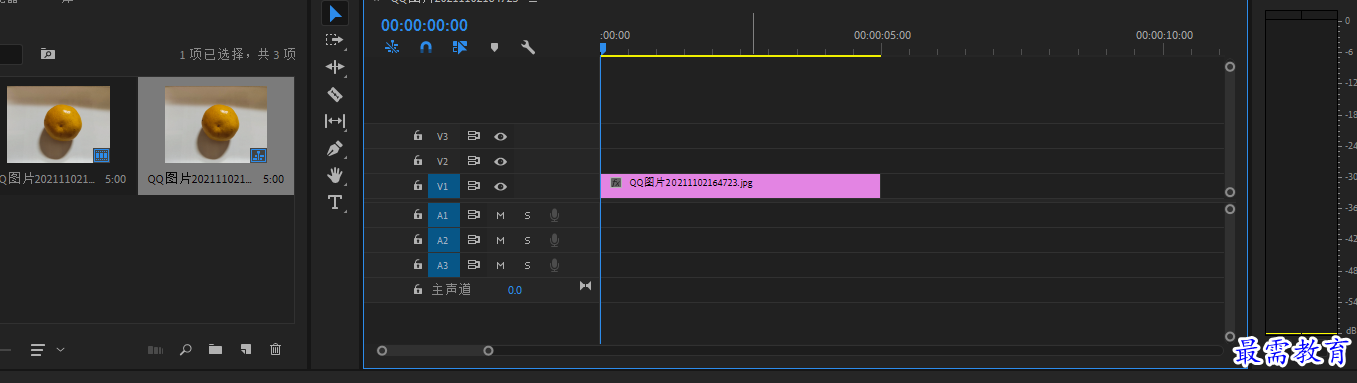Viewport: 1357px width, 383px height.
Task: Toggle insert sequences as nests button
Action: 392,47
